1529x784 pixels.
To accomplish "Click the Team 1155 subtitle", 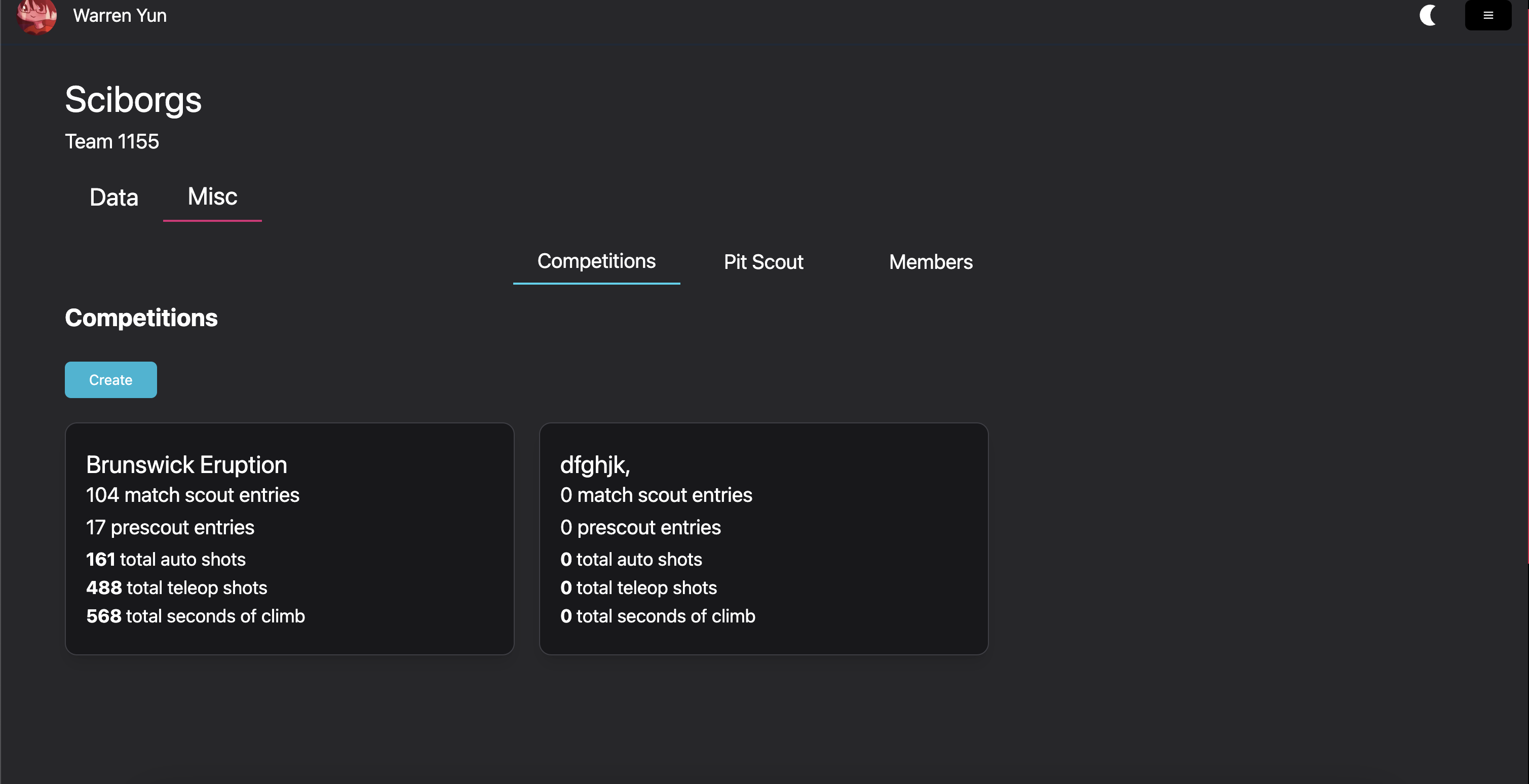I will [112, 141].
